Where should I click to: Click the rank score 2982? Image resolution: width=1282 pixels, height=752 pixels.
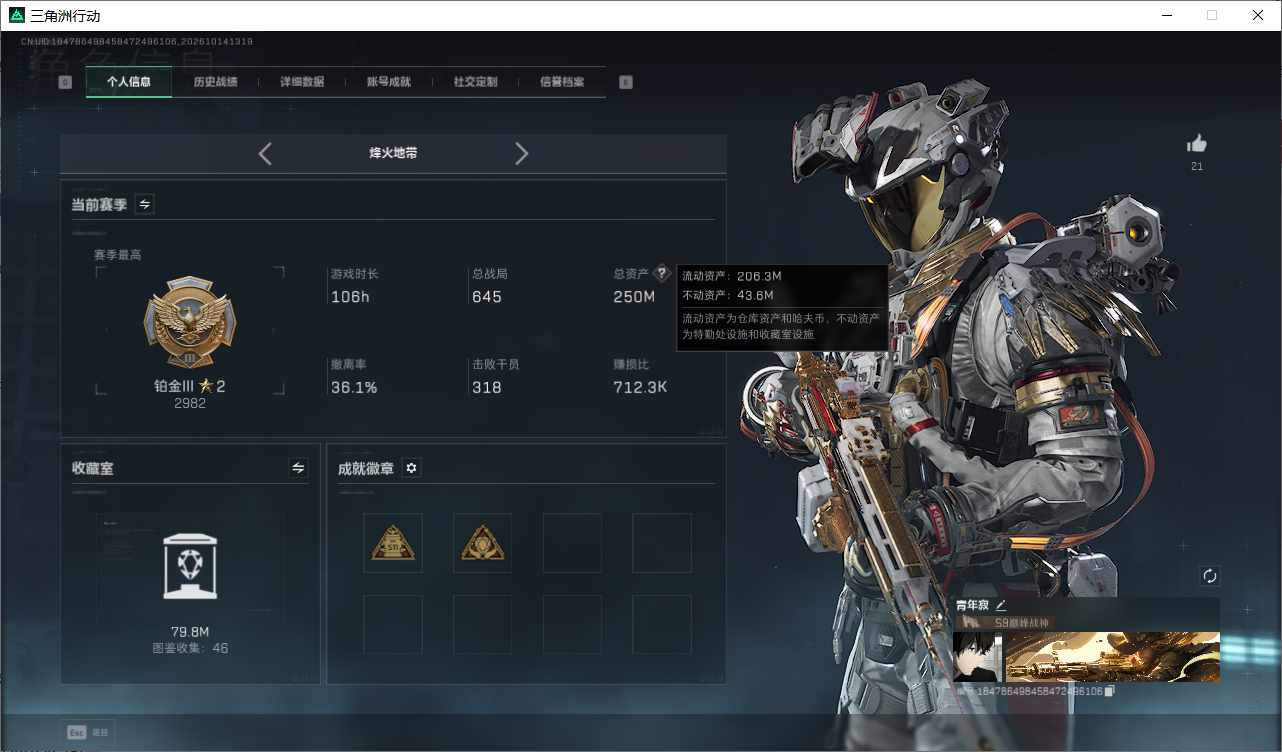coord(190,403)
